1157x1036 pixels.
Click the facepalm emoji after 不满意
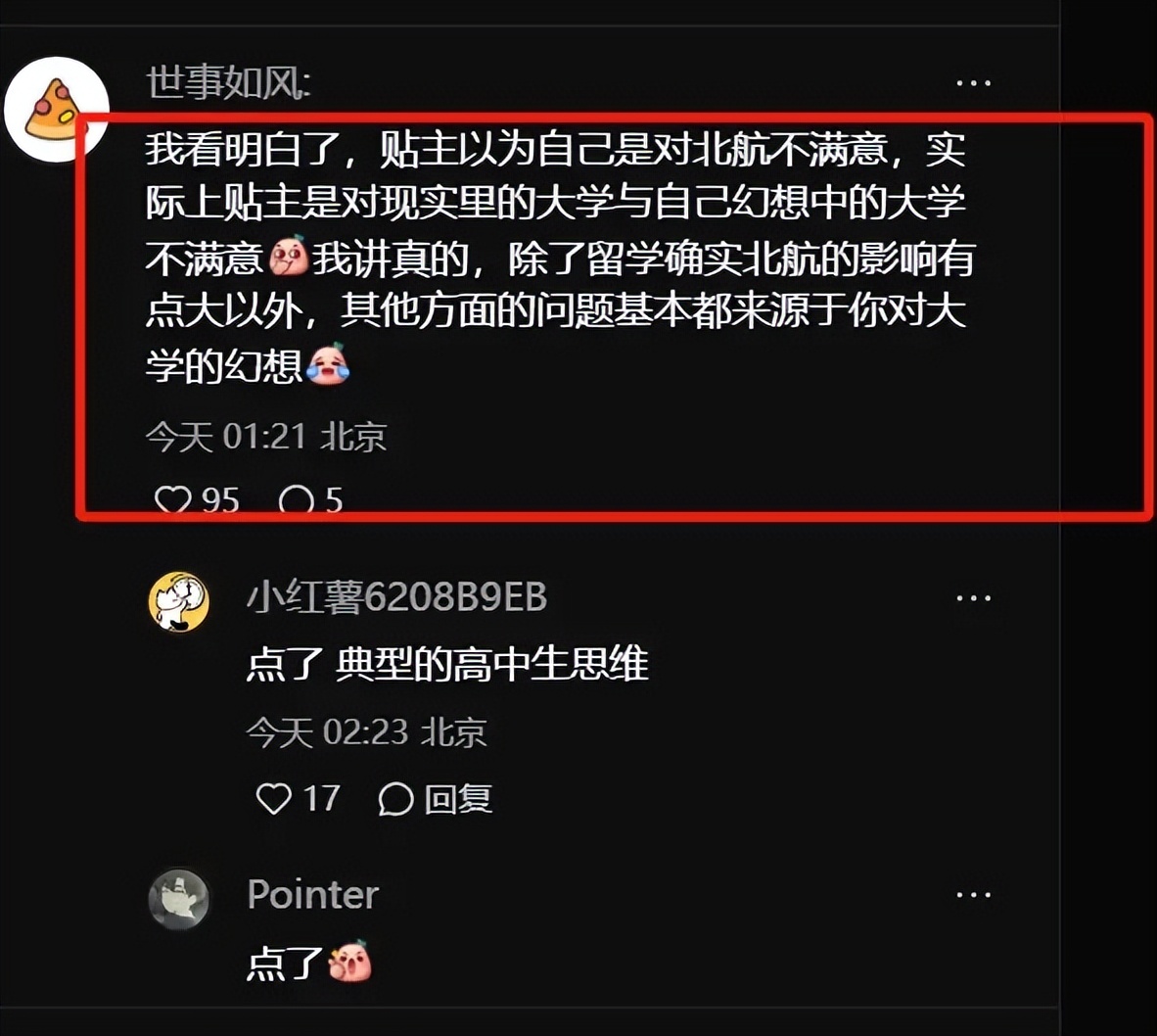coord(289,256)
